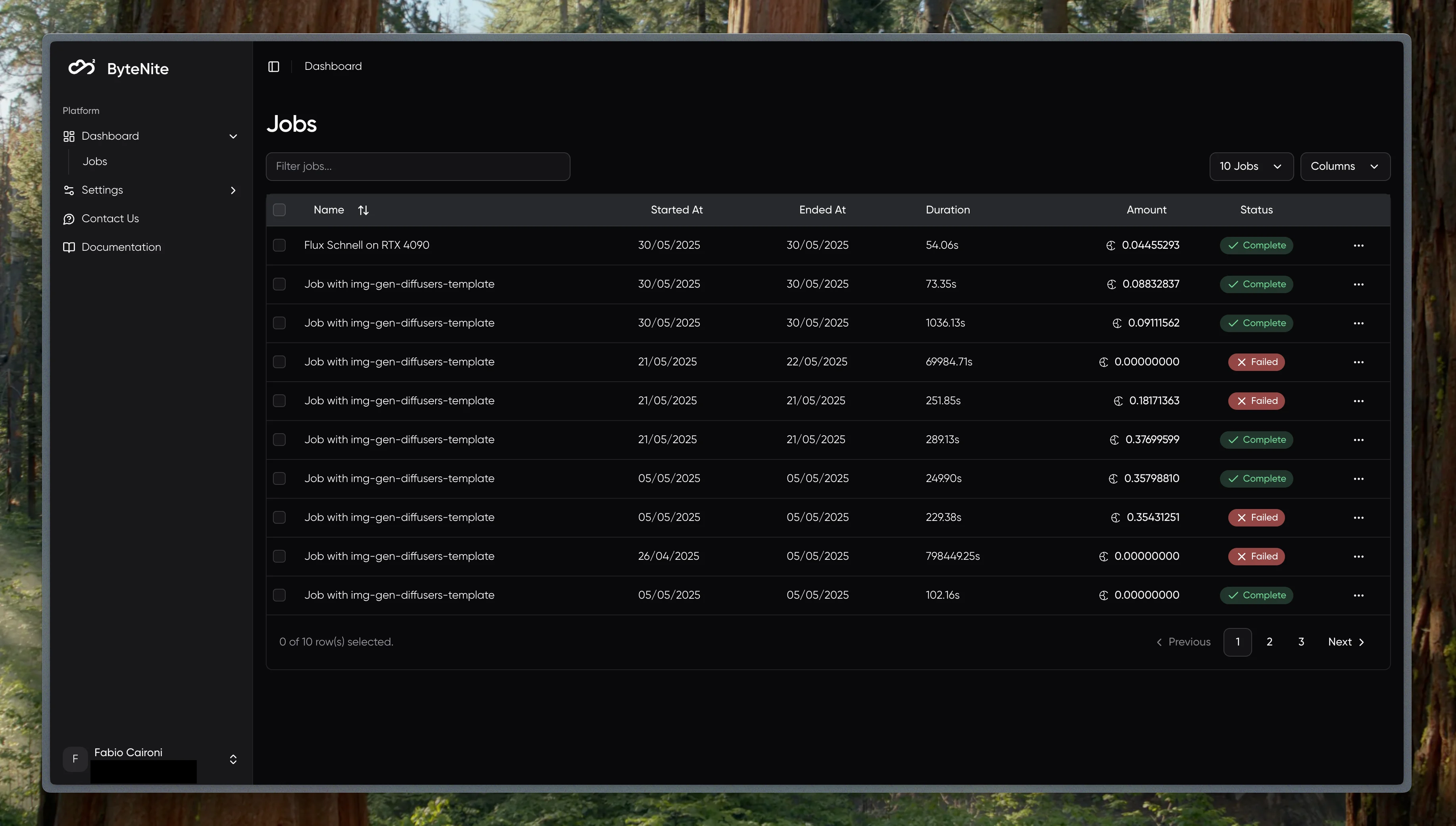Open actions menu for Flux Schnell job
Image resolution: width=1456 pixels, height=826 pixels.
(1358, 246)
